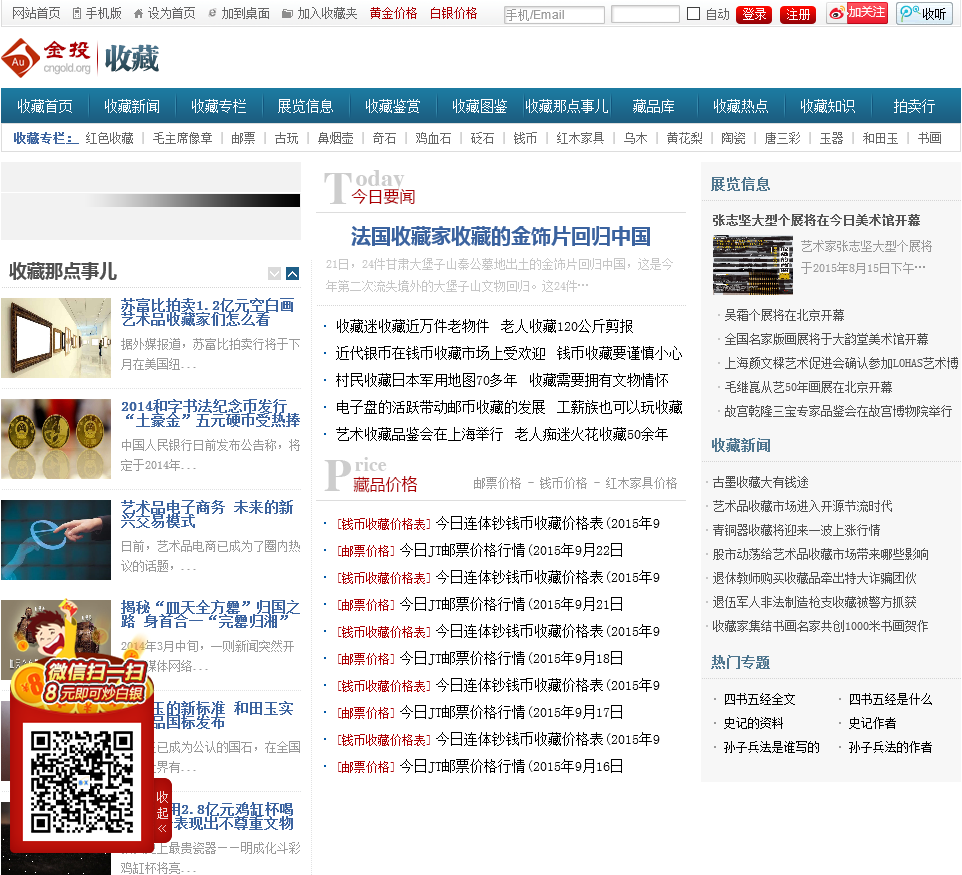Go to 收藏首页 in main navigation
The height and width of the screenshot is (875, 962).
[45, 106]
